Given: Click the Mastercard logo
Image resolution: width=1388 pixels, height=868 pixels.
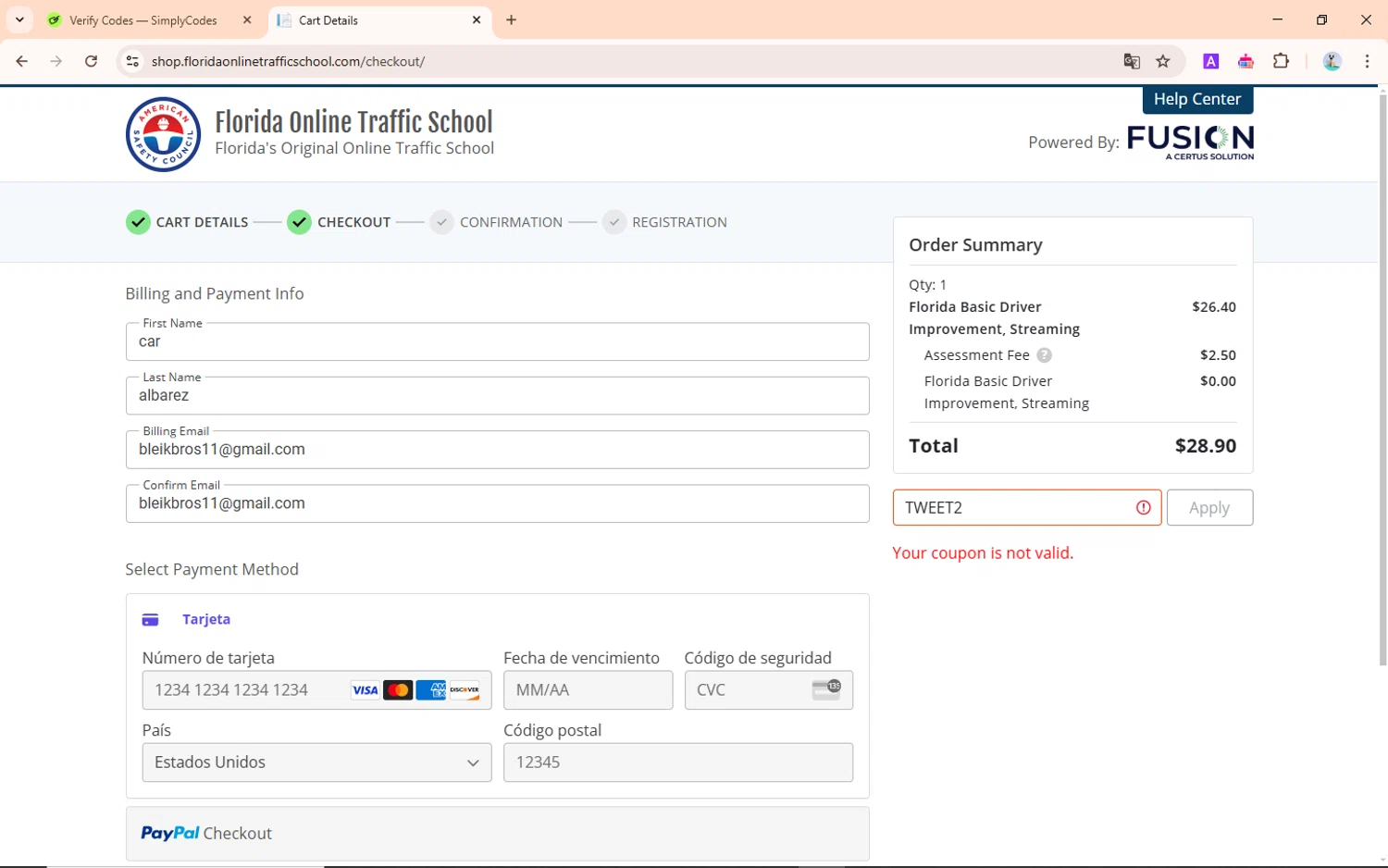Looking at the screenshot, I should pyautogui.click(x=398, y=690).
